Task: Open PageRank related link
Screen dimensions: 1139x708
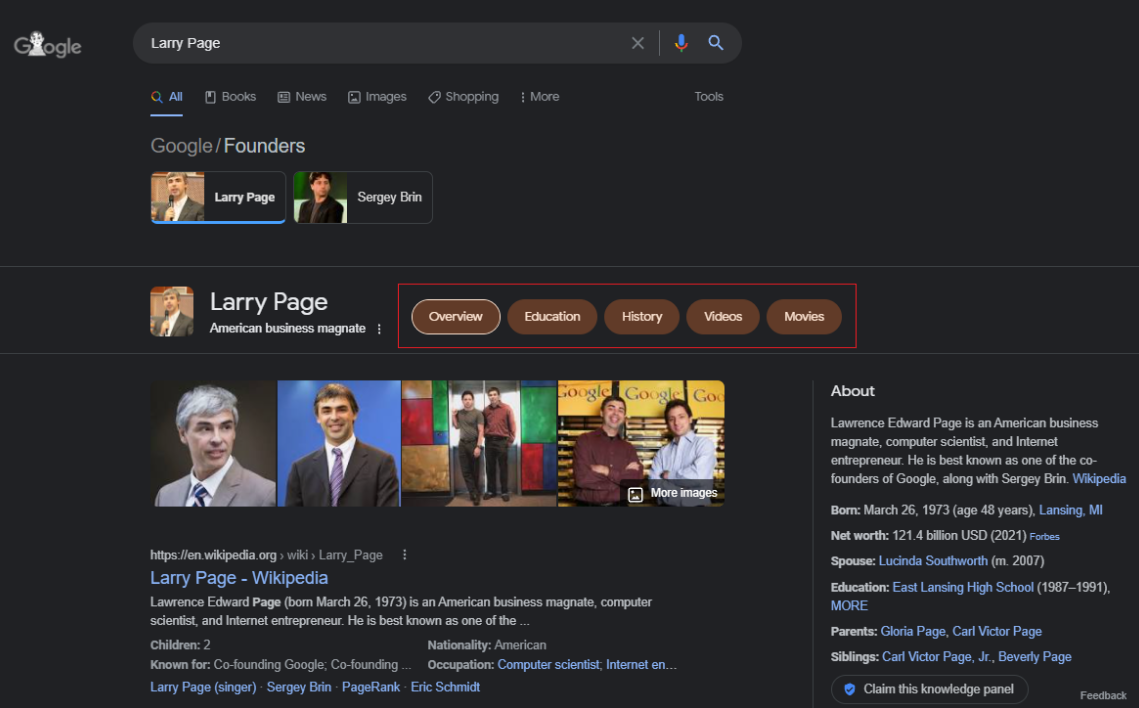Action: 370,687
